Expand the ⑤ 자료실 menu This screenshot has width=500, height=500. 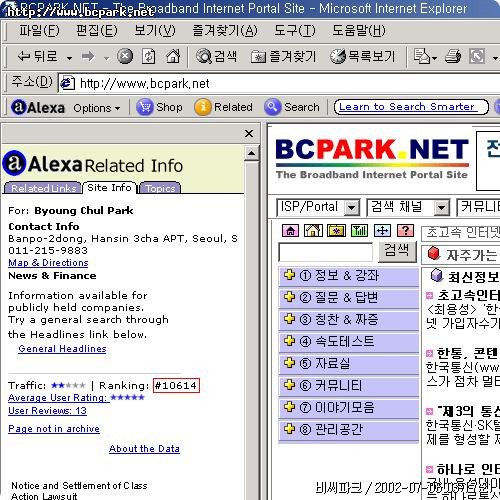349,363
